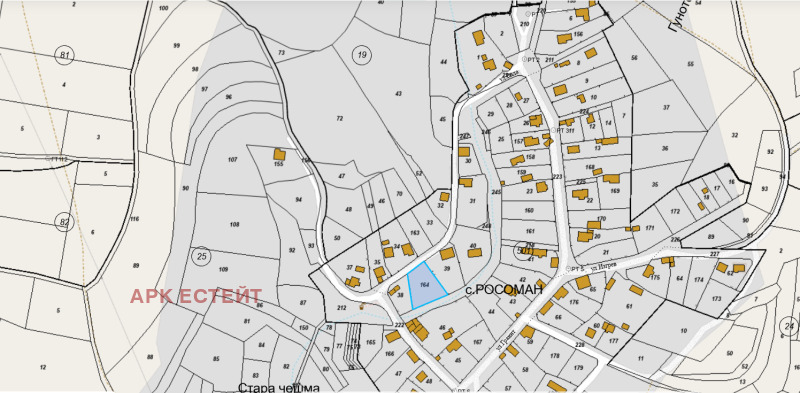Select parcel number 70
The height and width of the screenshot is (393, 800).
399,193
